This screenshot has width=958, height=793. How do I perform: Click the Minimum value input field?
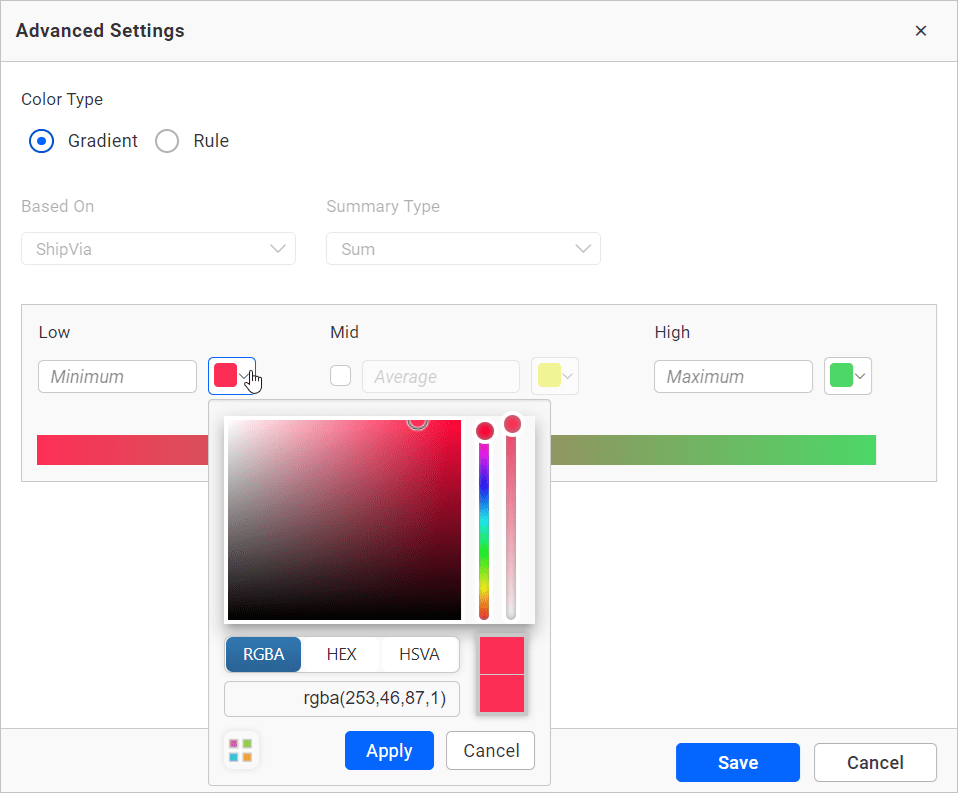118,377
